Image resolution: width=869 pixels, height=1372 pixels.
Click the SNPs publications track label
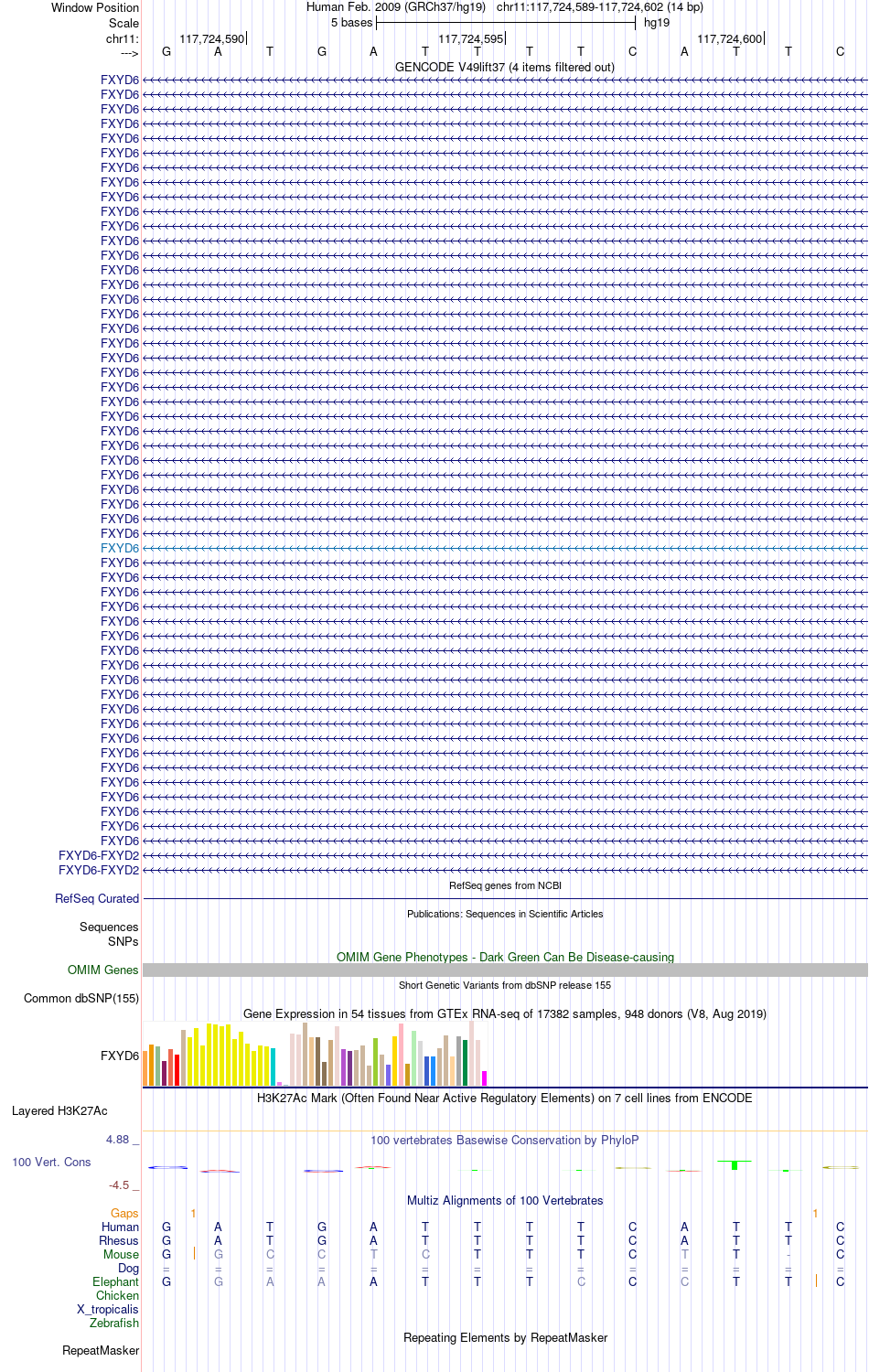click(x=123, y=941)
